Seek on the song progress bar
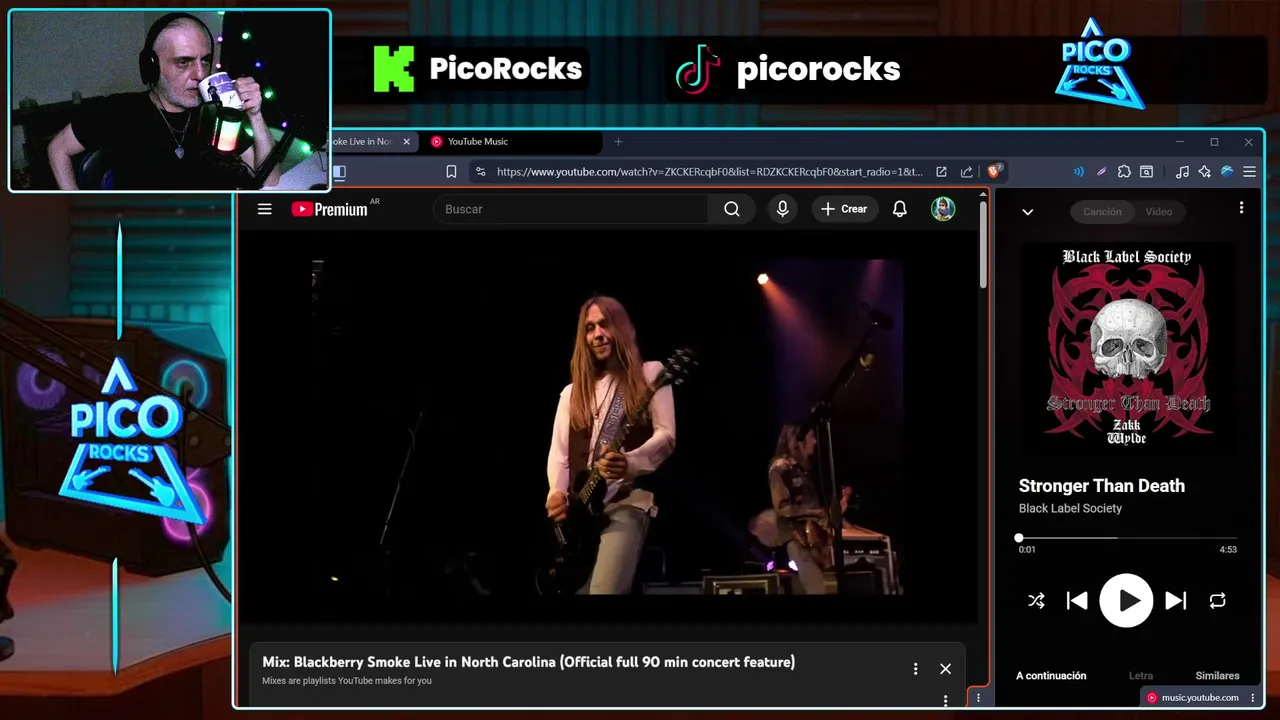This screenshot has width=1280, height=720. tap(1128, 538)
